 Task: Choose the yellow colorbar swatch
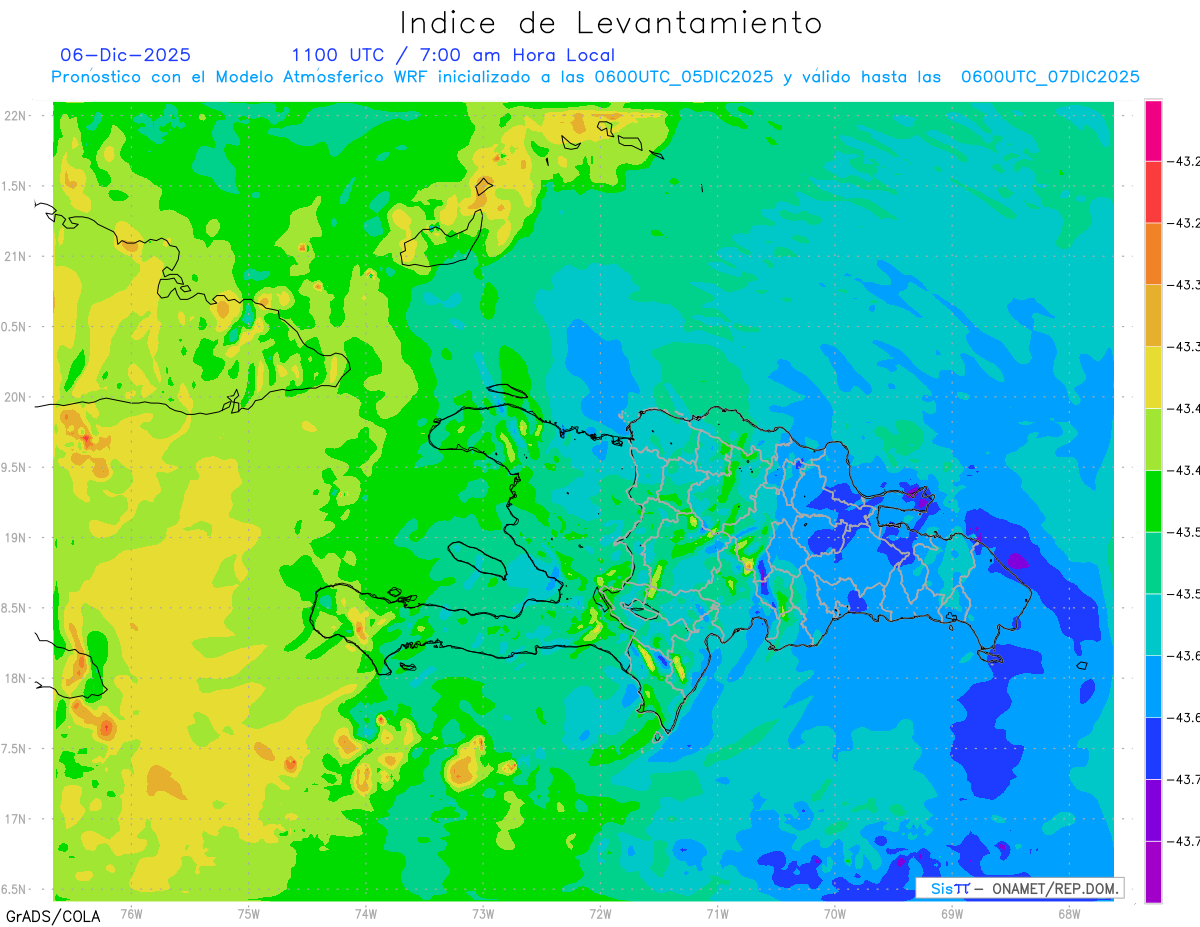click(x=1153, y=378)
